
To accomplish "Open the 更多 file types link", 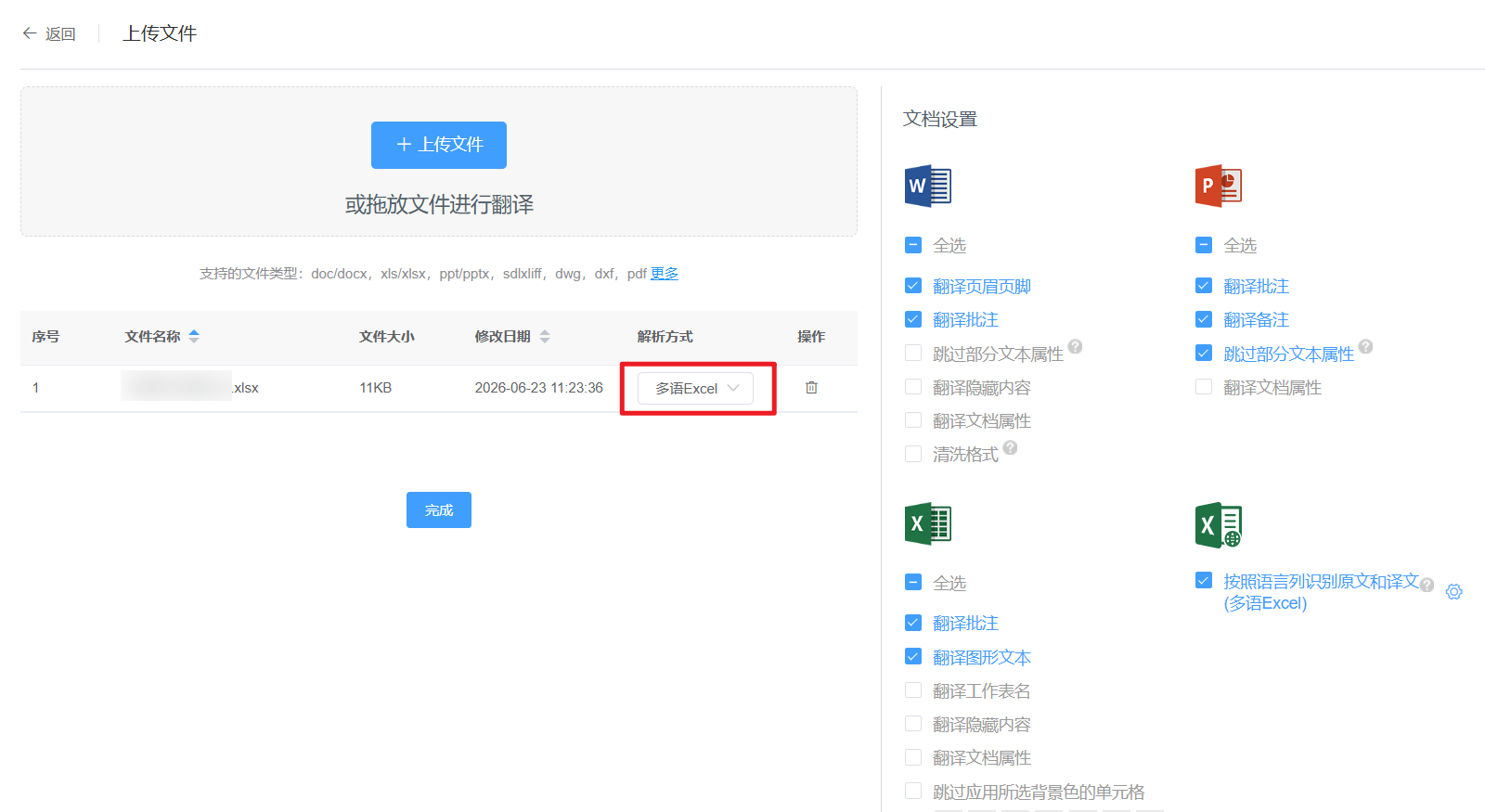I will point(665,273).
